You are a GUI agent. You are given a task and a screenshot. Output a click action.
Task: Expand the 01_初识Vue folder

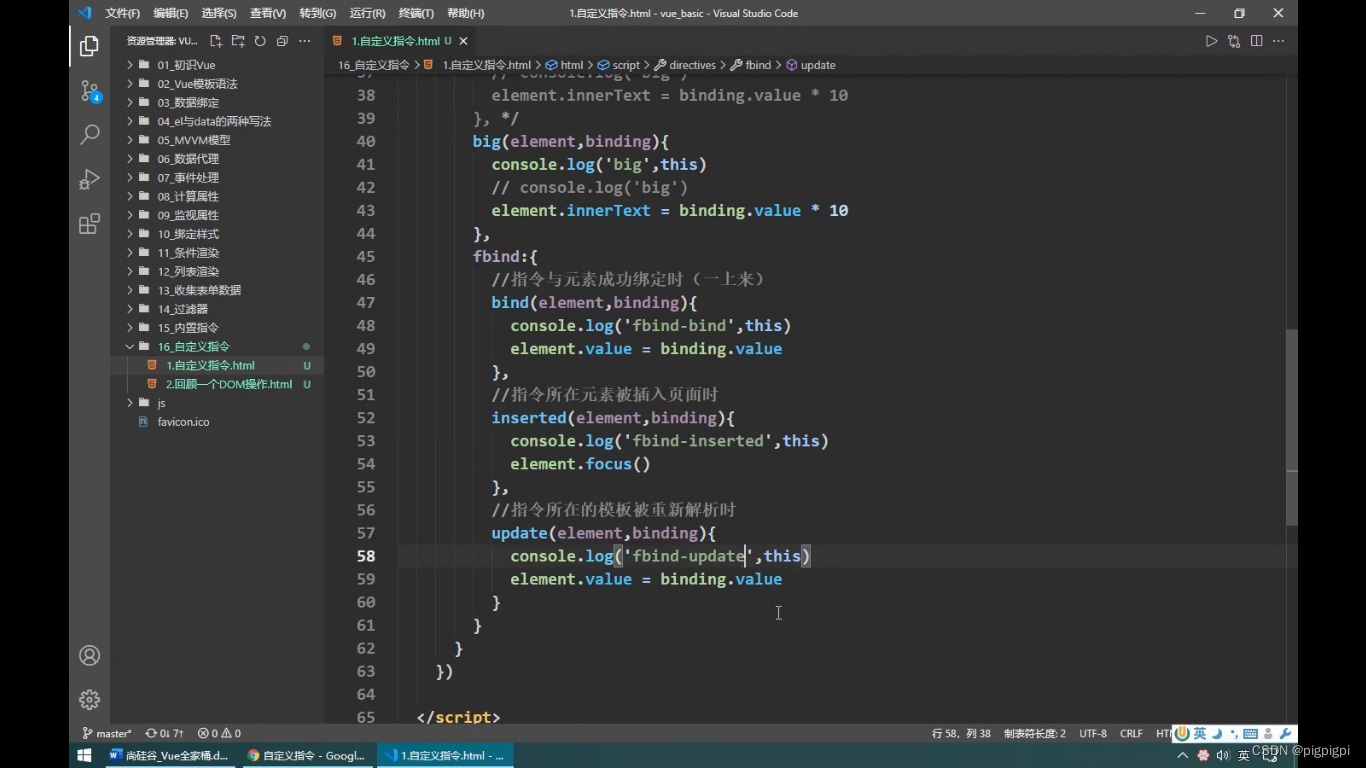217,65
